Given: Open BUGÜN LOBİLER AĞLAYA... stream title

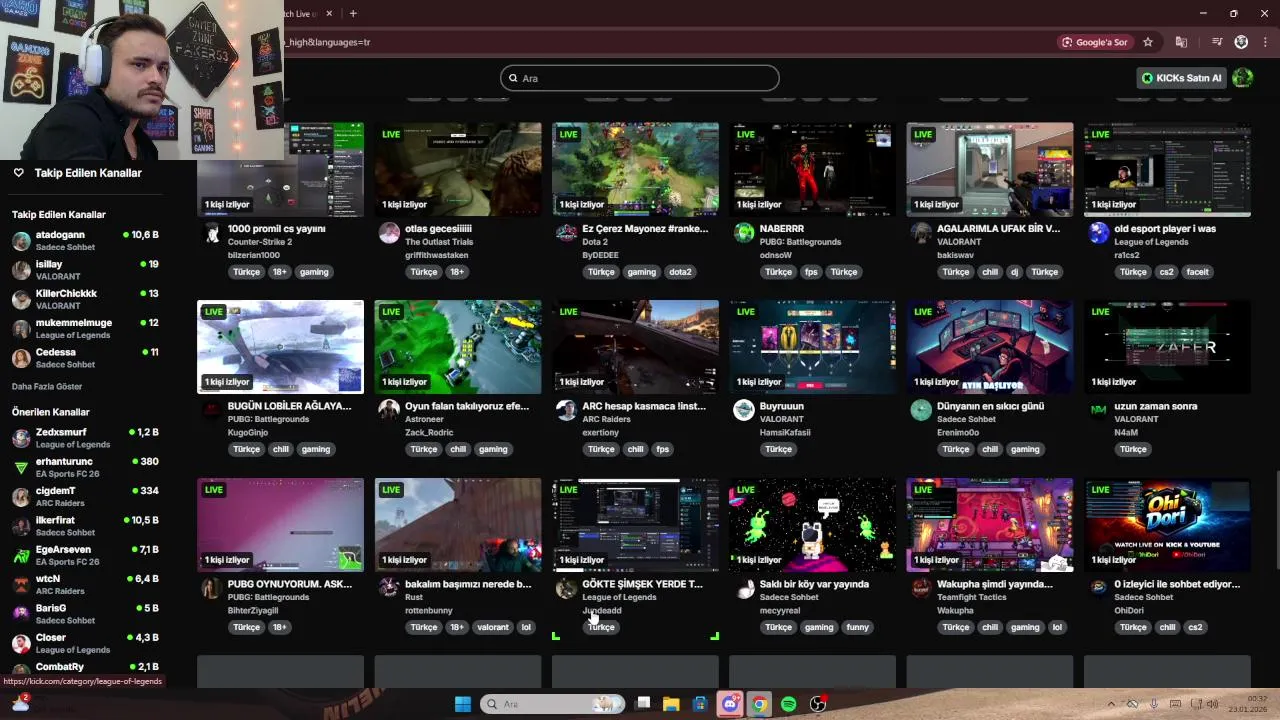Looking at the screenshot, I should [289, 406].
